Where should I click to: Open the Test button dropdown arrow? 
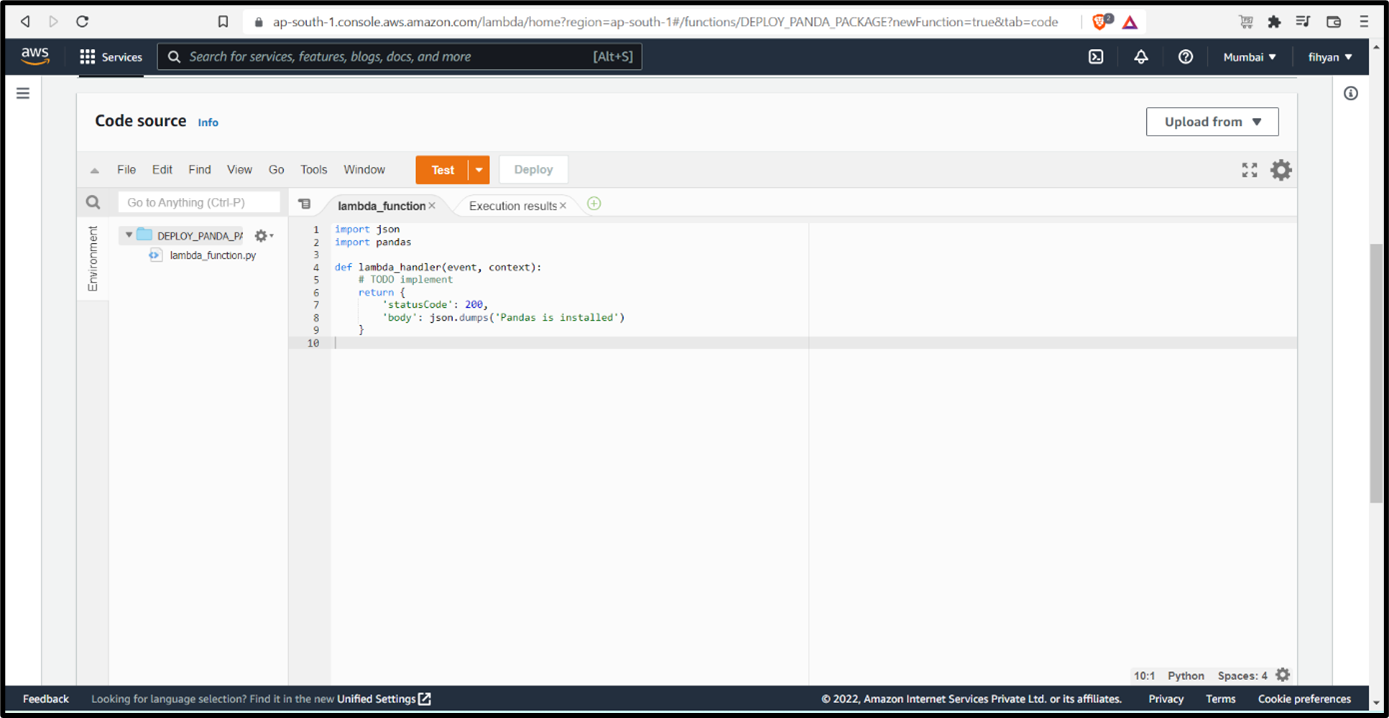tap(479, 170)
